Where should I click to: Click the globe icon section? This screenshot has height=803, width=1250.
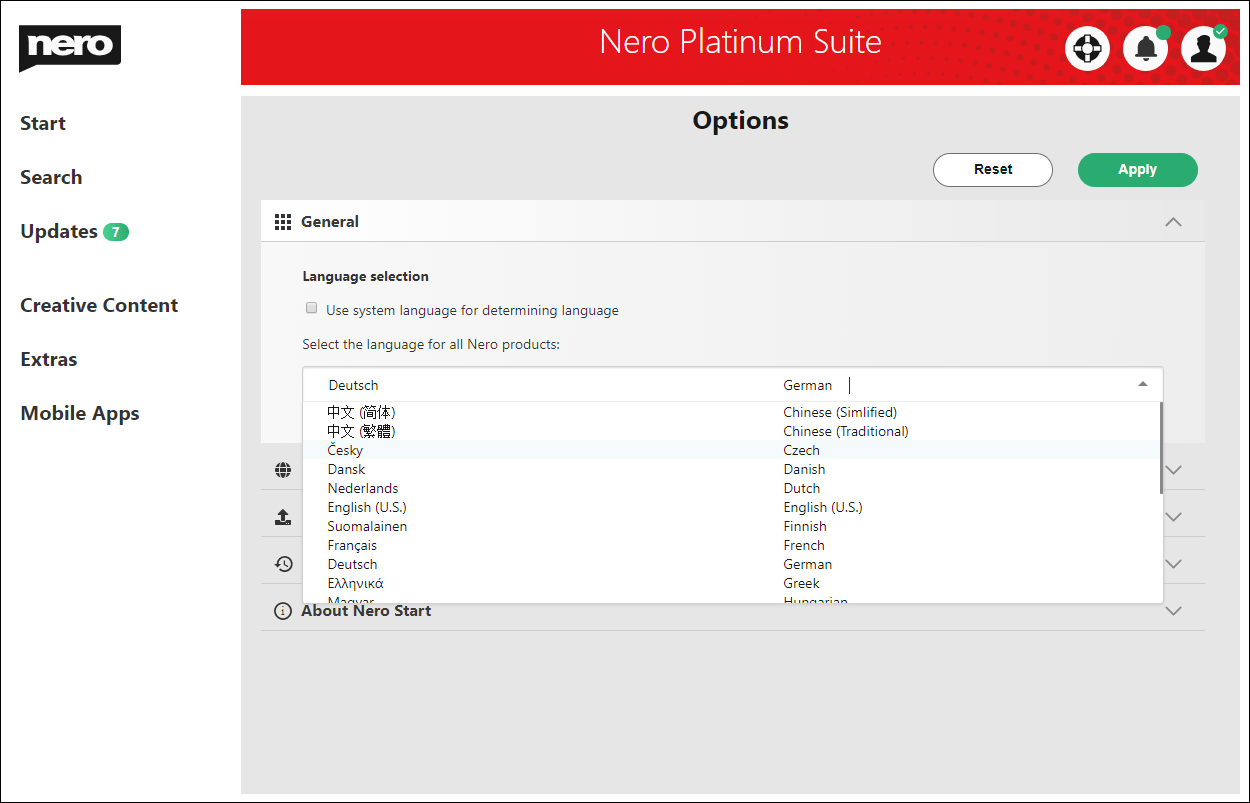[283, 470]
